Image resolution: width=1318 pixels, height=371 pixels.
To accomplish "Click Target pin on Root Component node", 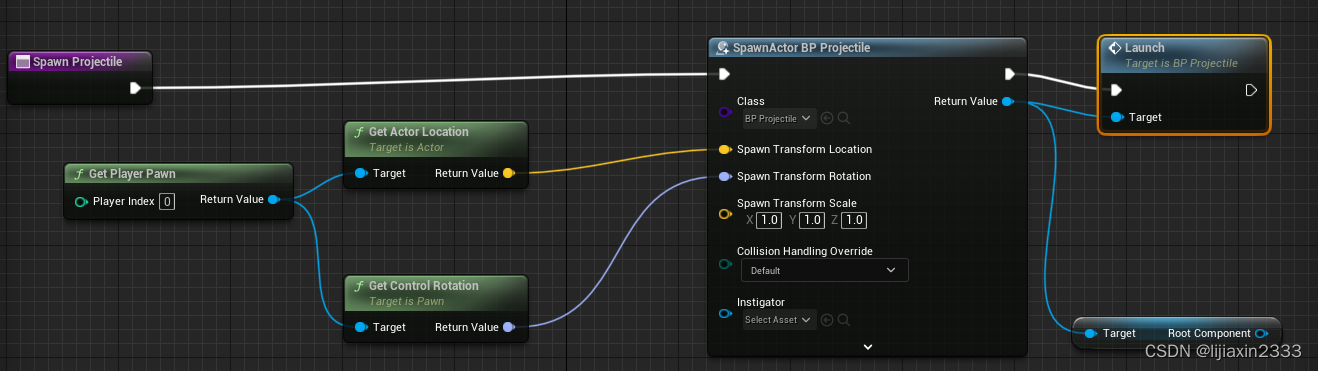I will 1090,333.
